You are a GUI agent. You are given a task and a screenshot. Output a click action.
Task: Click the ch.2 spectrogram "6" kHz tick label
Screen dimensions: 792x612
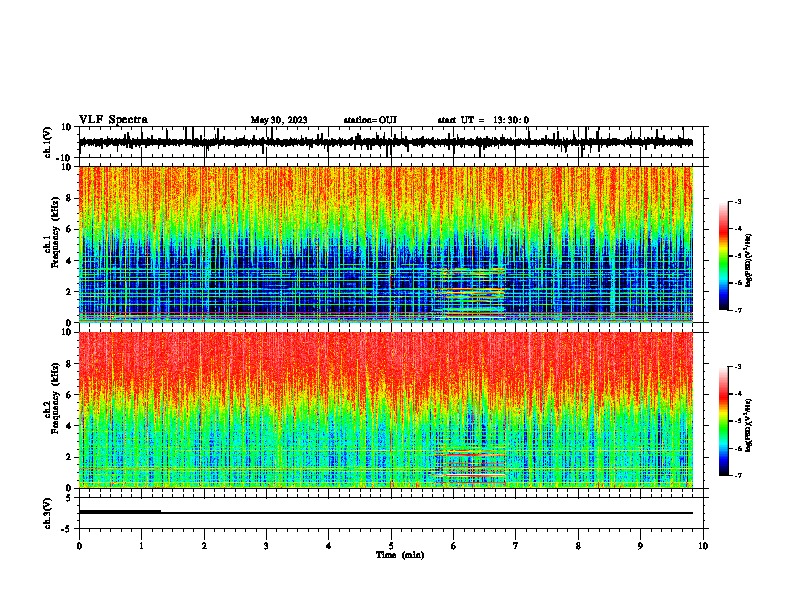70,395
